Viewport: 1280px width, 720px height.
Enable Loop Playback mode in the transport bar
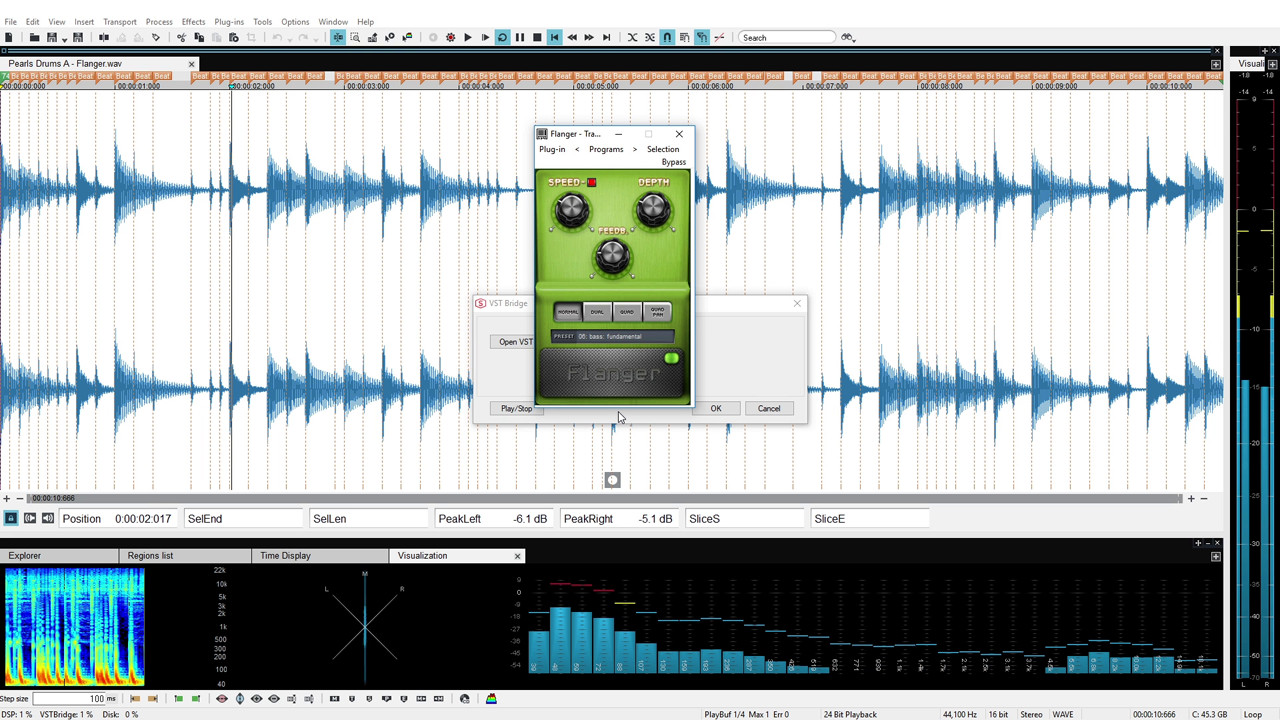501,37
